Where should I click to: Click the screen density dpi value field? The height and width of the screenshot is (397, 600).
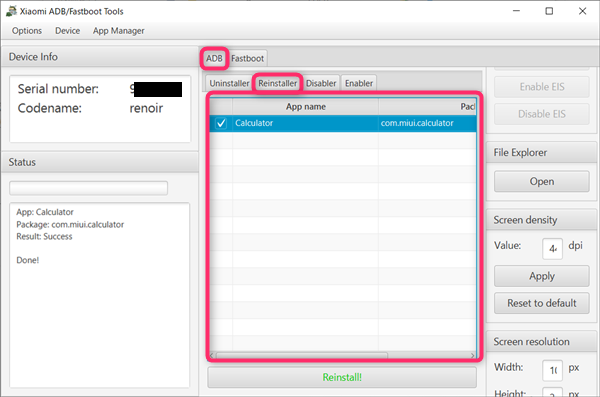click(x=553, y=249)
